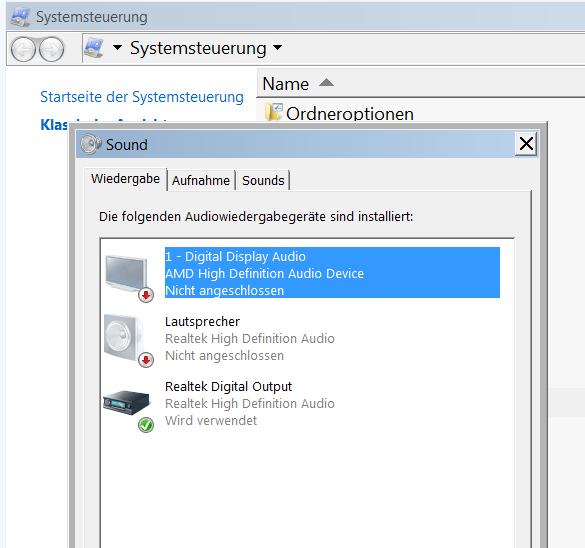This screenshot has height=548, width=585.
Task: Go forward with the right navigation arrow
Action: pyautogui.click(x=51, y=49)
